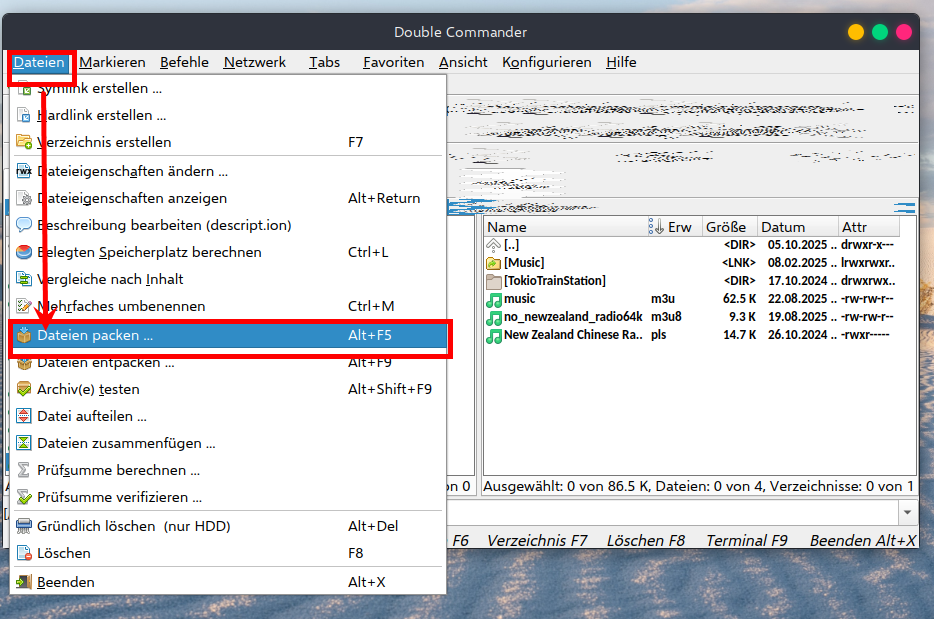The height and width of the screenshot is (619, 934).
Task: Choose Verzeichnis erstellen from the menu
Action: [104, 142]
